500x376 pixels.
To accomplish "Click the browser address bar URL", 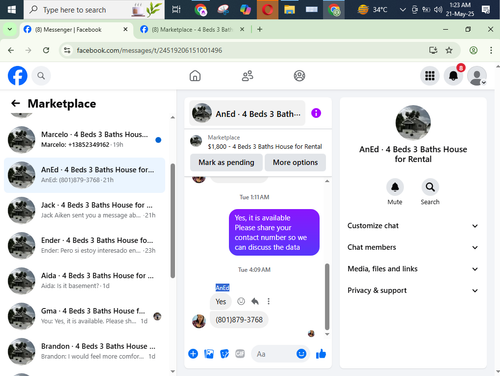I will (x=149, y=50).
